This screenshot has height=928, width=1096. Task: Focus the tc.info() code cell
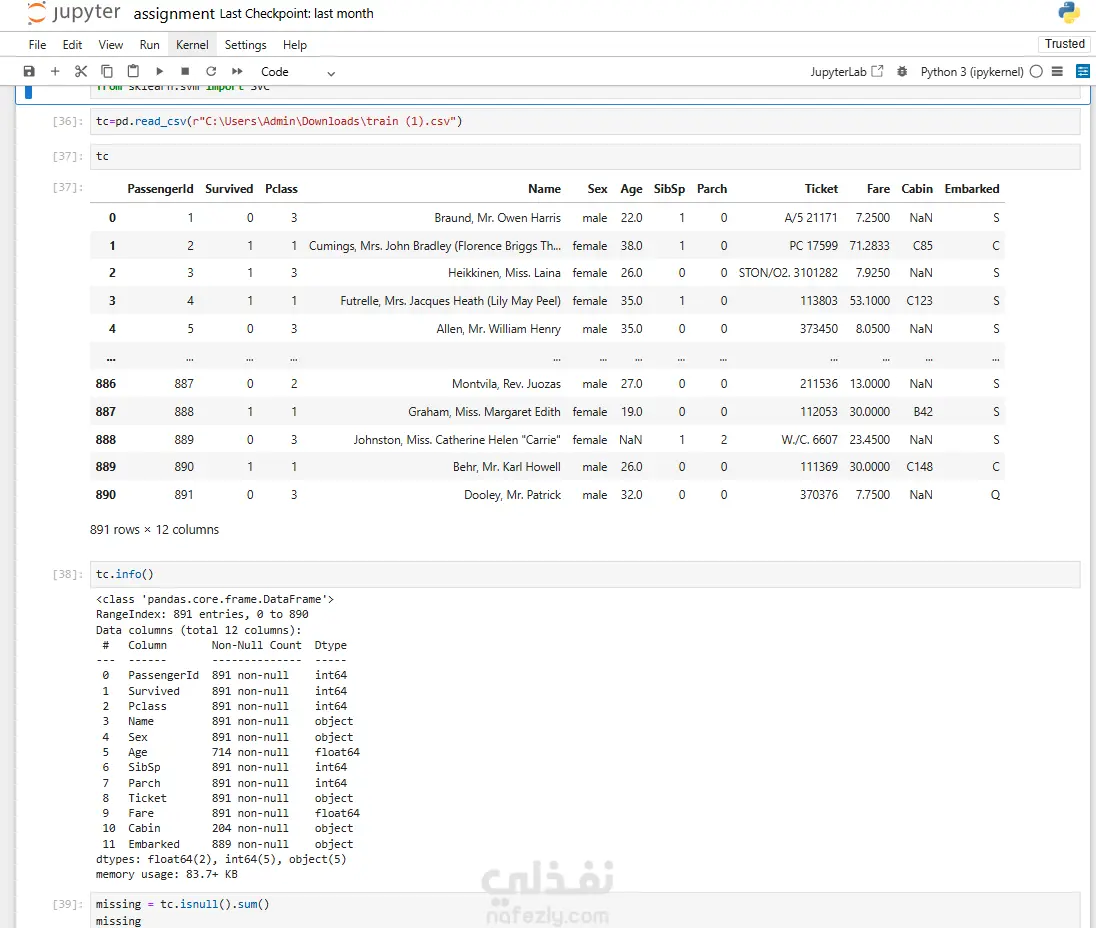[x=584, y=574]
